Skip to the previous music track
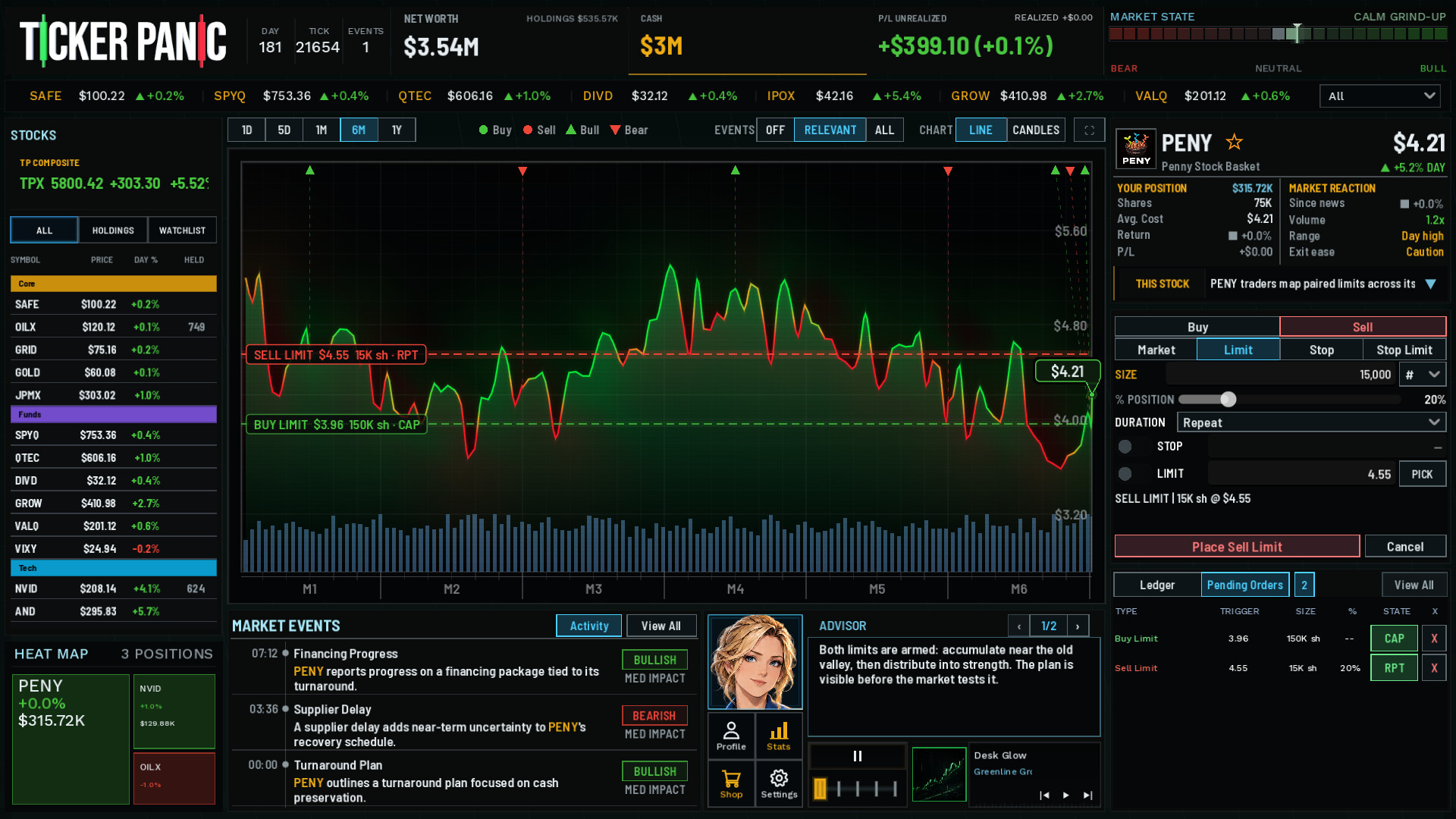This screenshot has height=819, width=1456. (x=1044, y=795)
